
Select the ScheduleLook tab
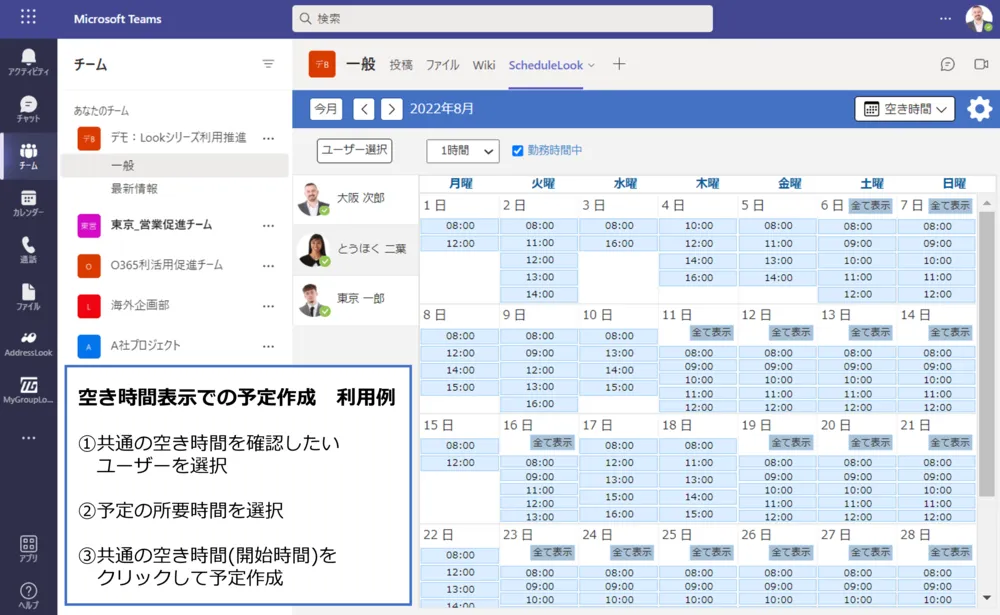click(x=546, y=64)
